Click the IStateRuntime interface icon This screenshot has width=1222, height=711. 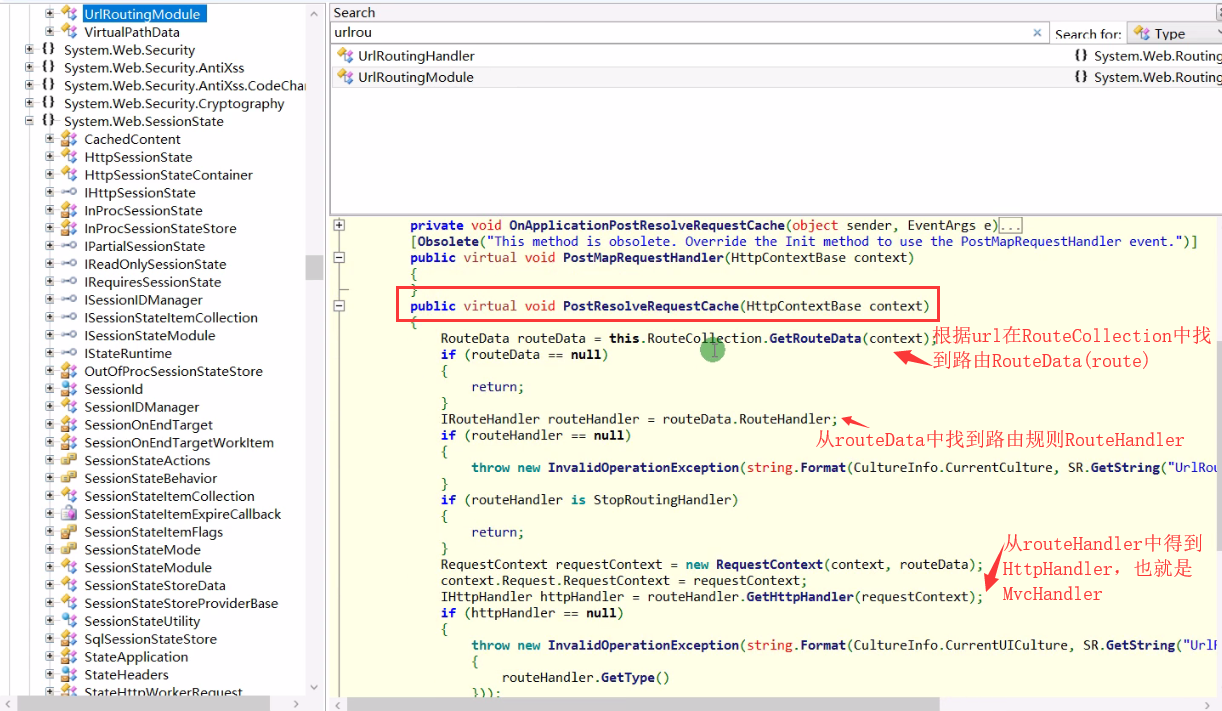(68, 353)
